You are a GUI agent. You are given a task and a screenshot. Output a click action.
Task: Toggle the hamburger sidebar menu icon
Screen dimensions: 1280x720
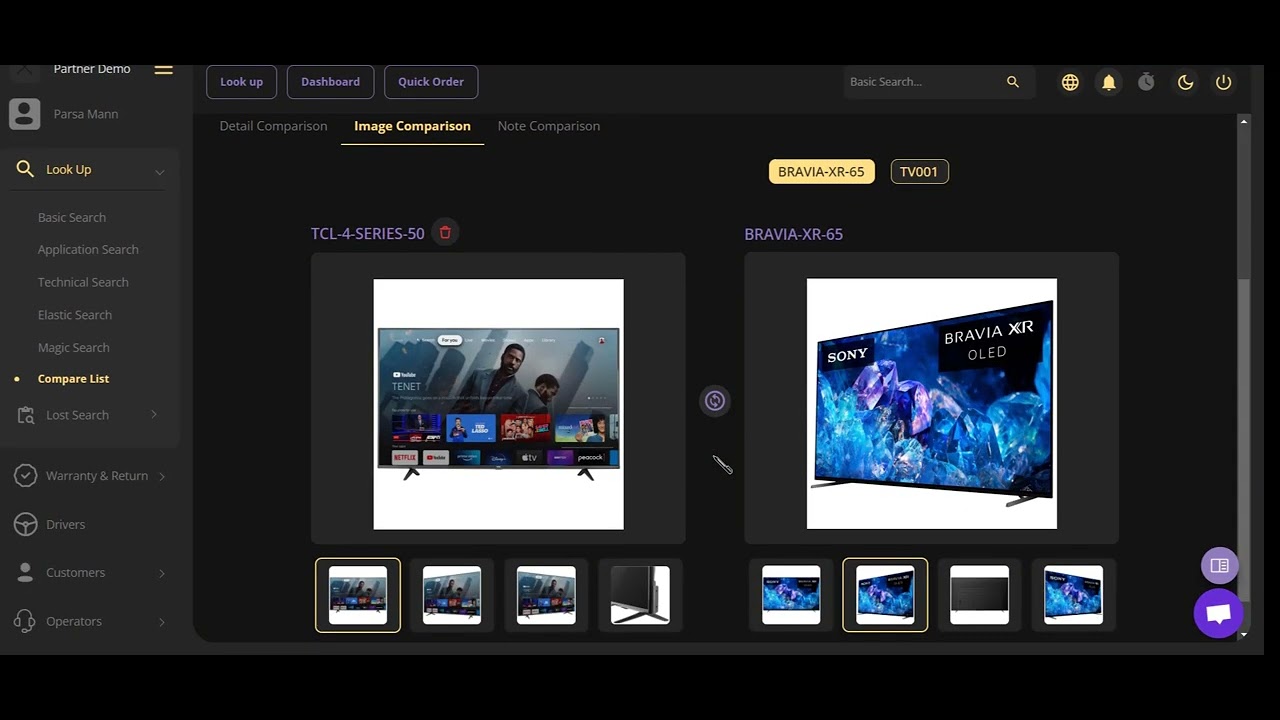click(163, 69)
